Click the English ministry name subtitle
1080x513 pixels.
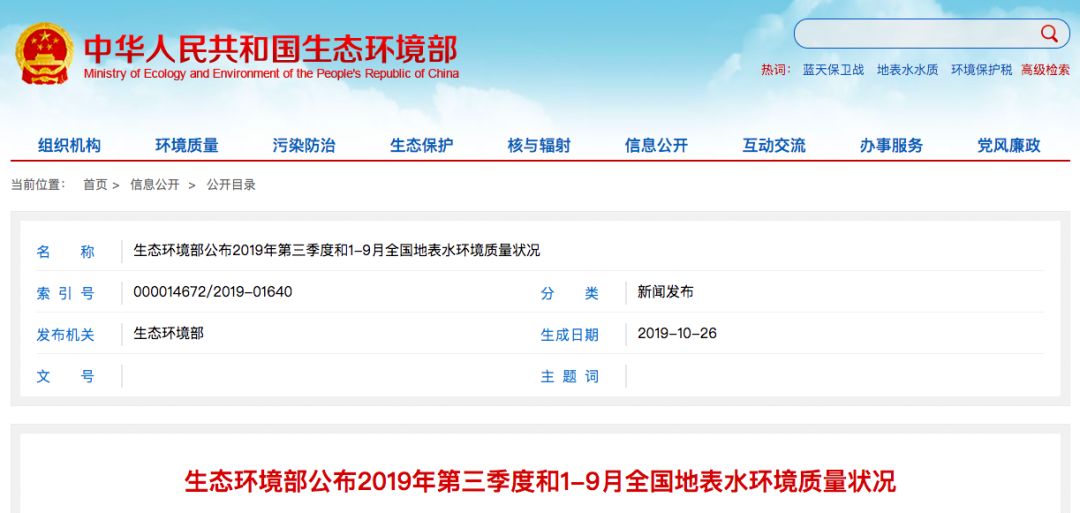[x=271, y=74]
